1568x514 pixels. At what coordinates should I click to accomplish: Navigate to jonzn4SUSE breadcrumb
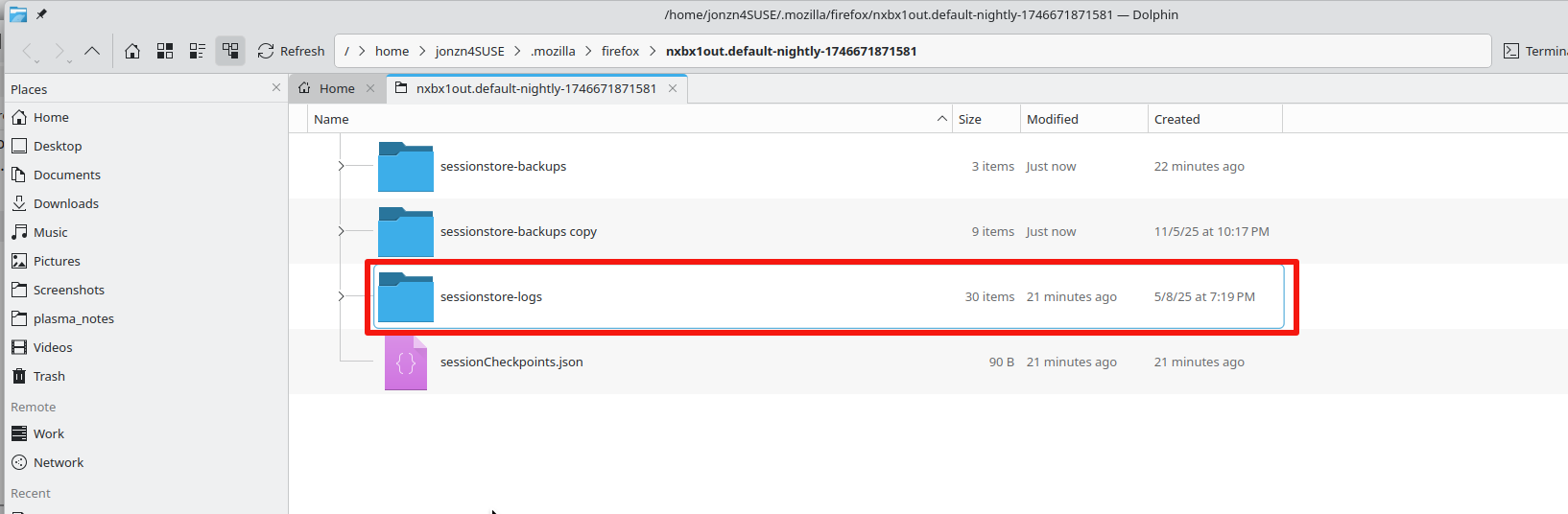(469, 51)
